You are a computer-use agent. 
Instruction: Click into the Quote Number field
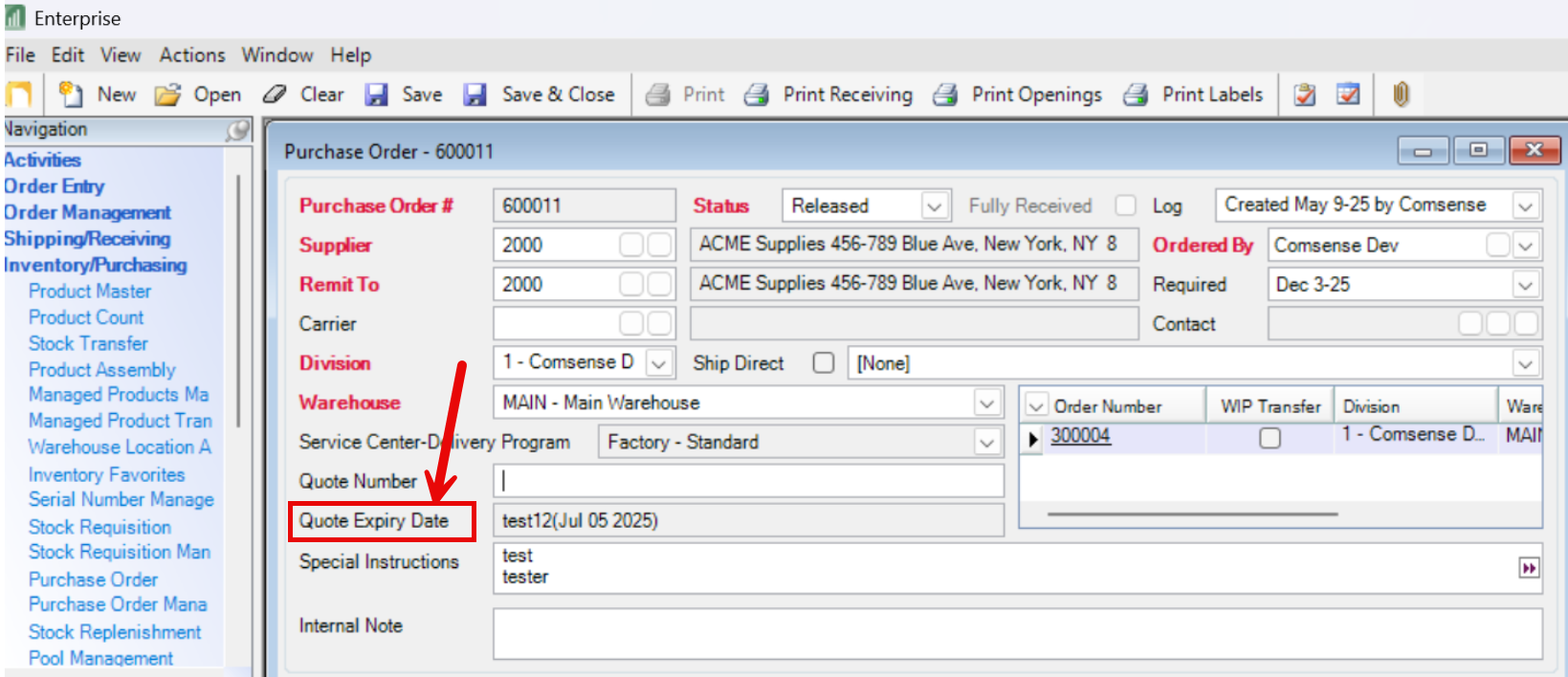coord(748,481)
